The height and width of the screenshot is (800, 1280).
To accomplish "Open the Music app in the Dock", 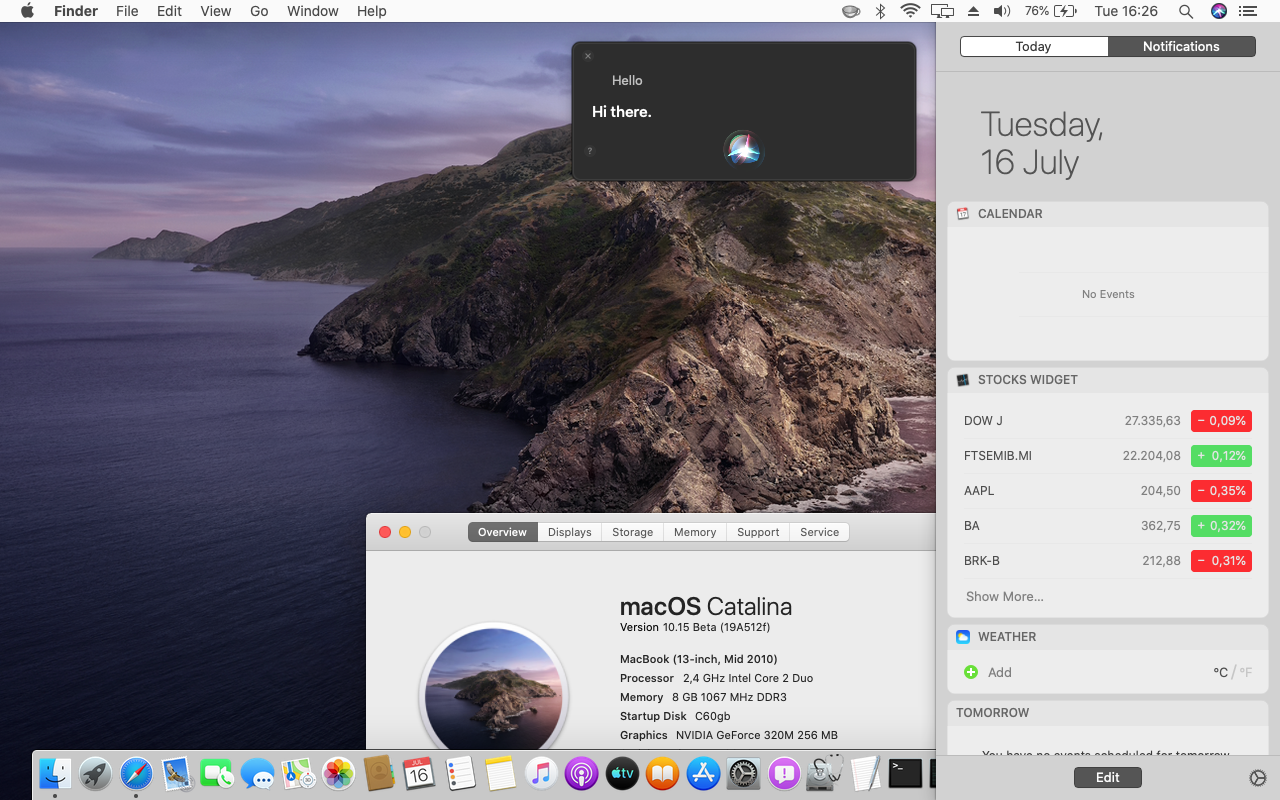I will tap(541, 773).
